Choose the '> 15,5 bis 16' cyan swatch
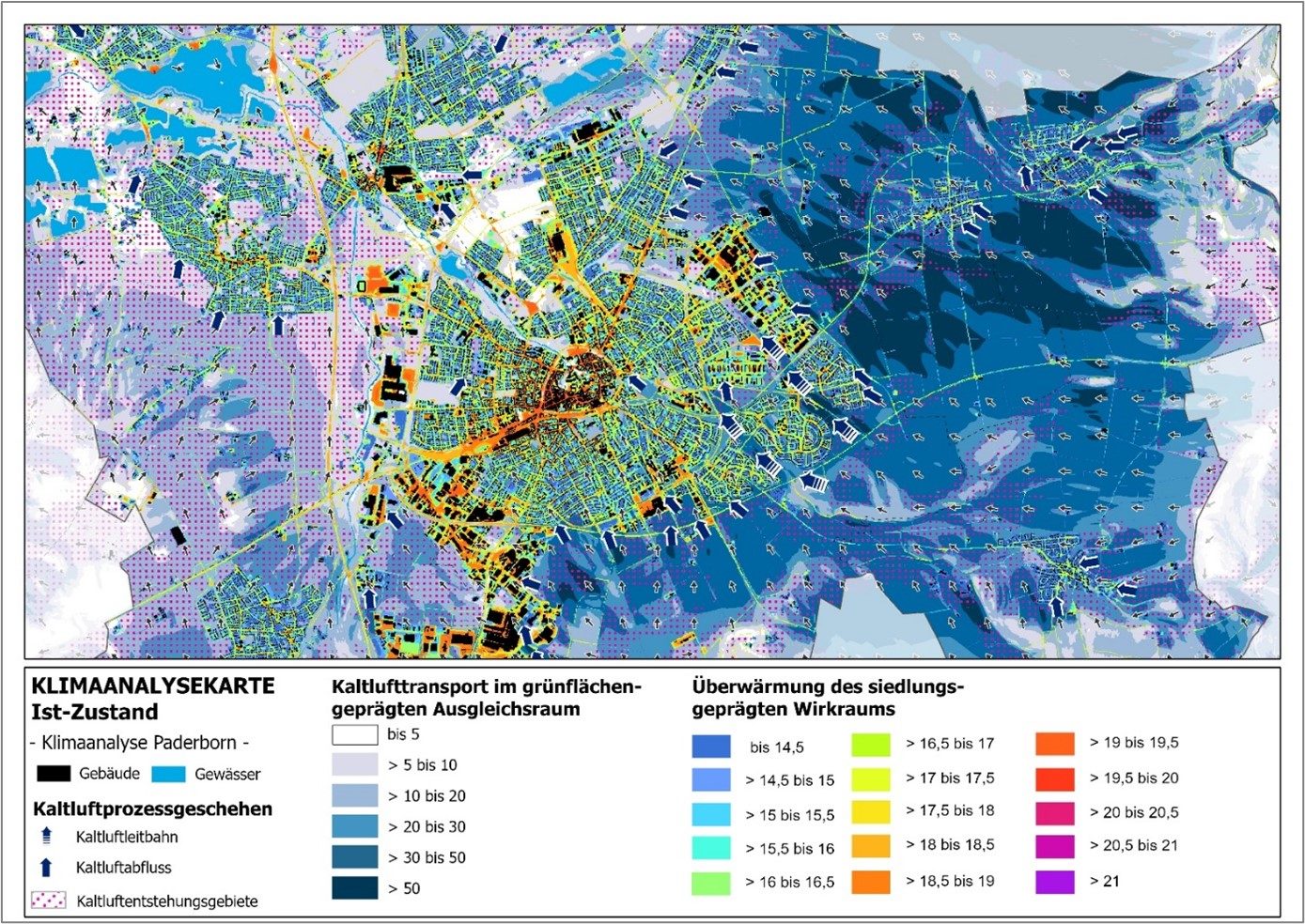The height and width of the screenshot is (924, 1305). point(711,848)
